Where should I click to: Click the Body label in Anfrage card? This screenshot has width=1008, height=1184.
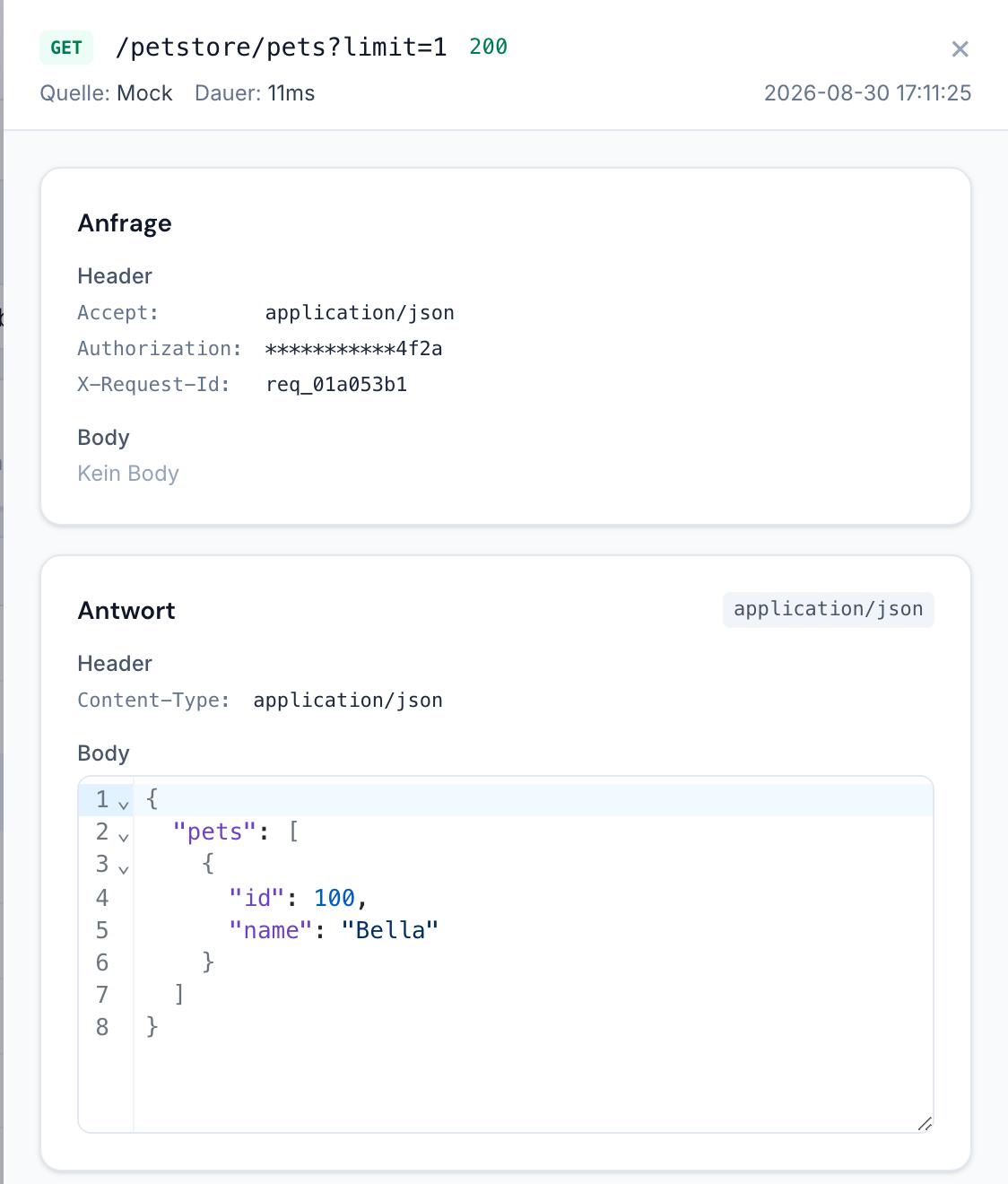click(x=104, y=438)
